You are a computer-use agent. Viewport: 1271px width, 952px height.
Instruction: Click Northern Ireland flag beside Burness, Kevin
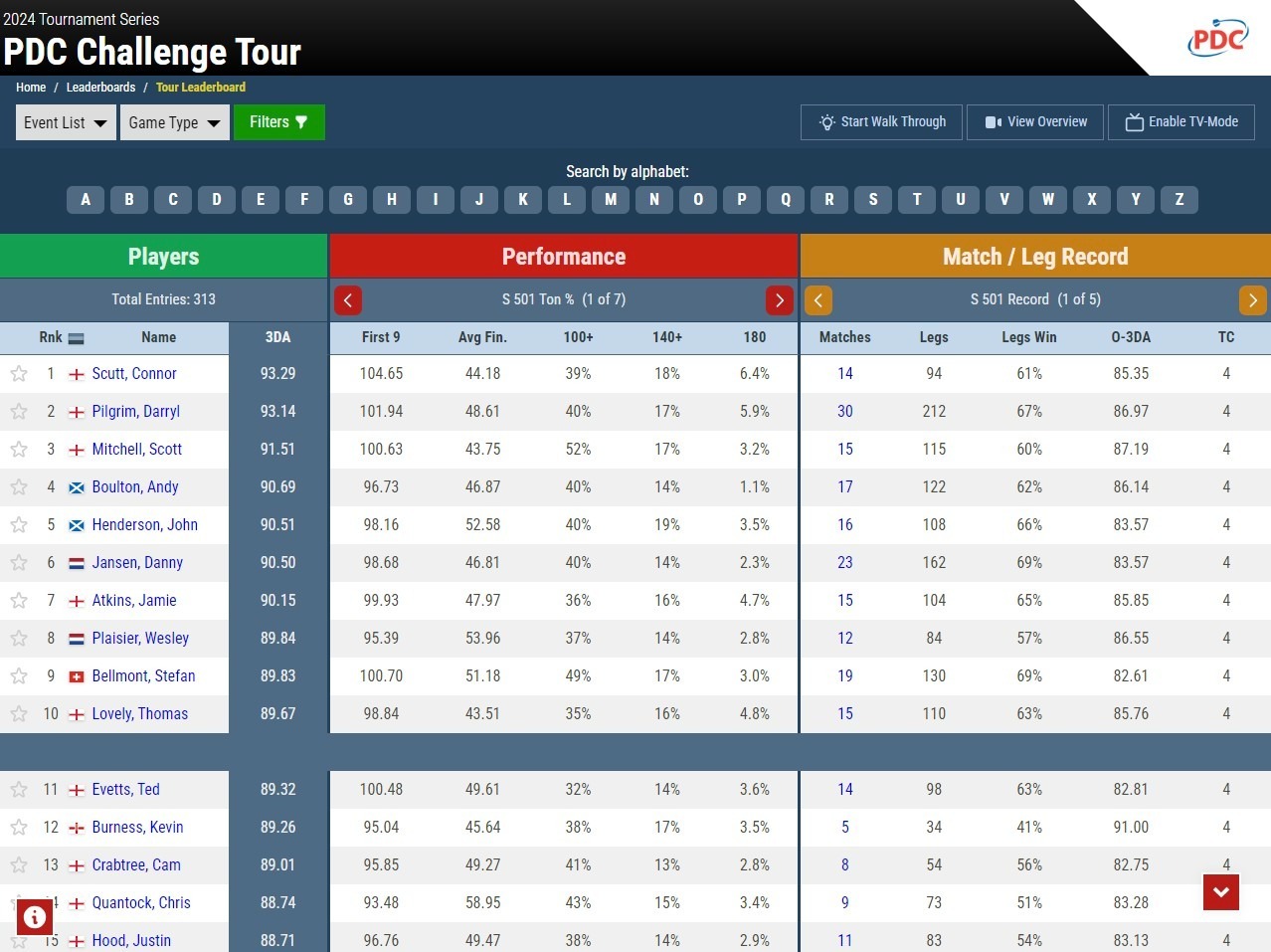click(76, 828)
